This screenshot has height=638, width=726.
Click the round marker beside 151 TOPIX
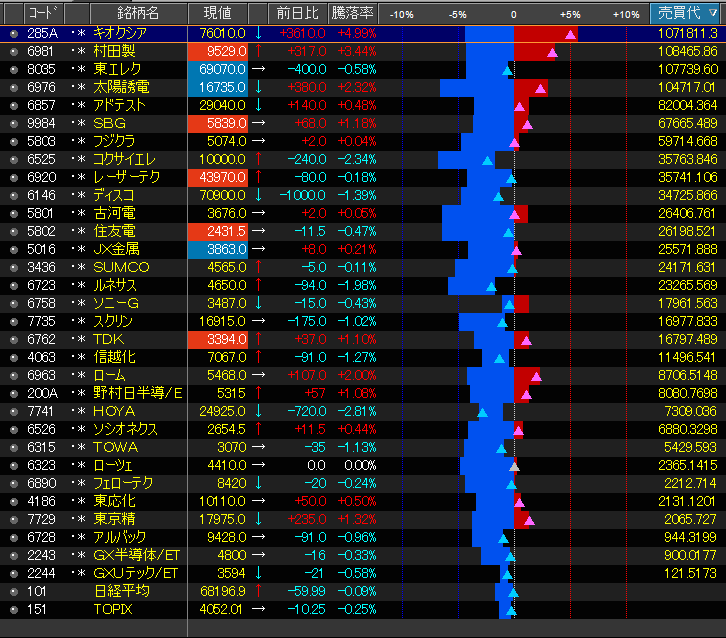14,609
